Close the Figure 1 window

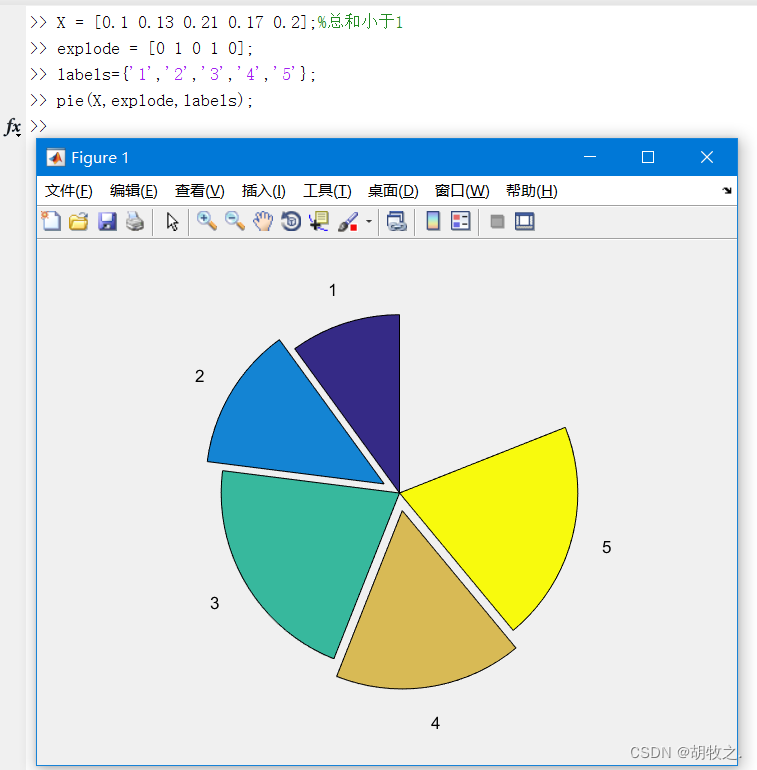[x=707, y=157]
